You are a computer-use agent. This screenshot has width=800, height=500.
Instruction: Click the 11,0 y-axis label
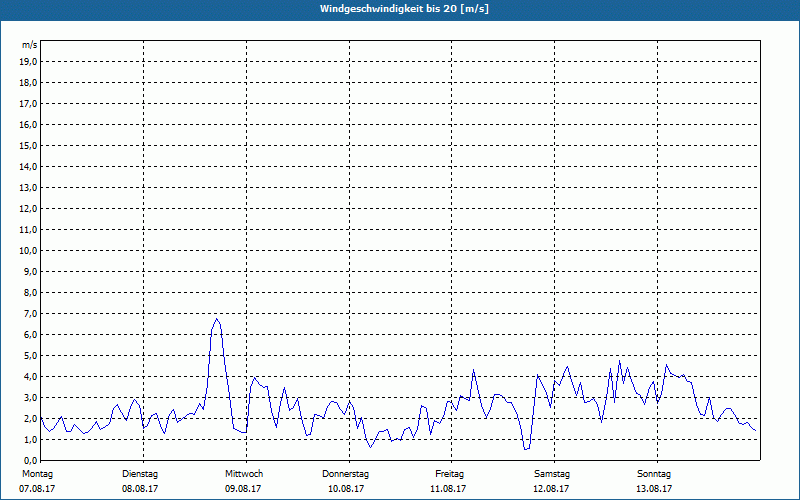pyautogui.click(x=28, y=230)
